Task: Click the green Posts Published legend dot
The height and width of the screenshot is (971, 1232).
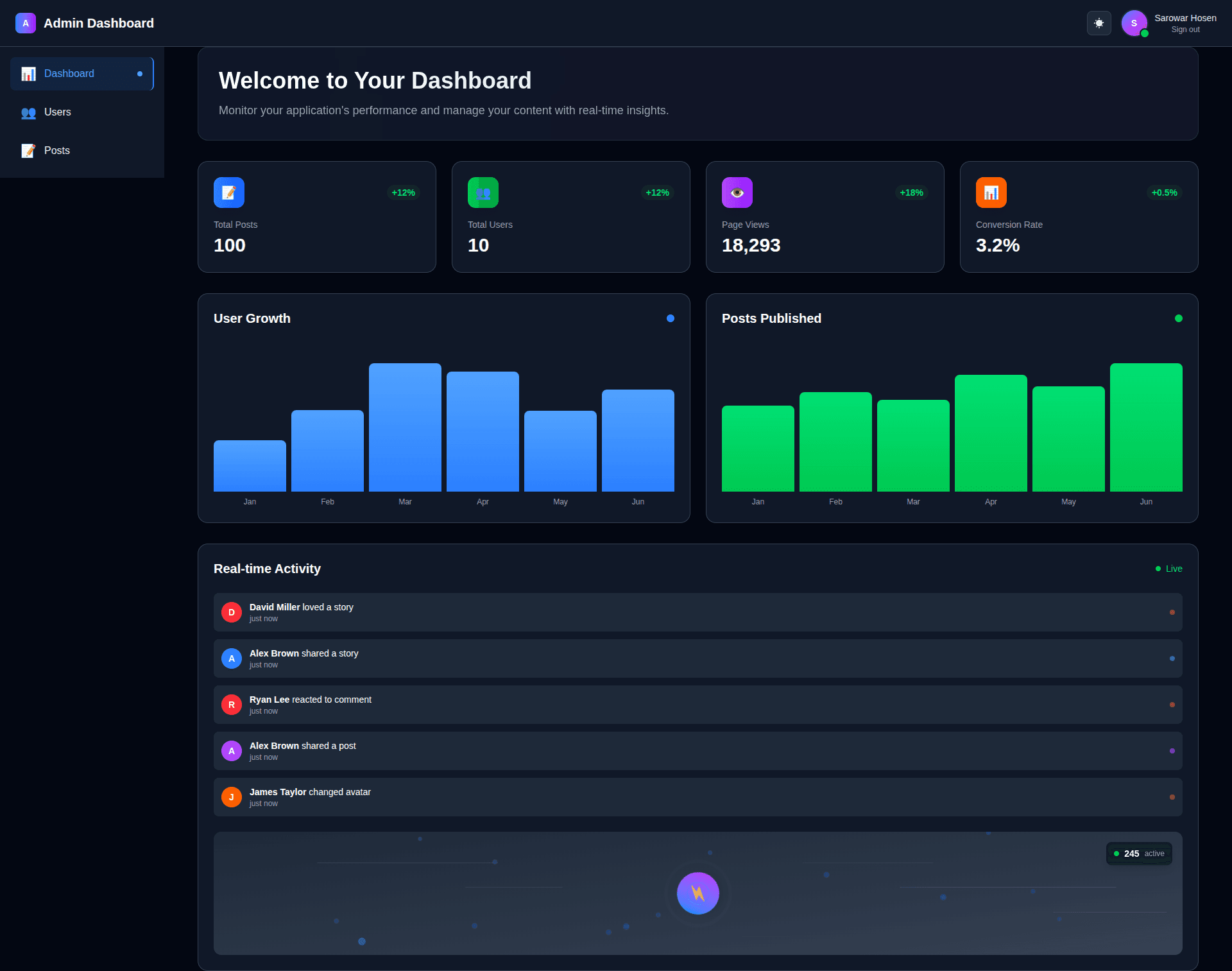Action: click(1179, 318)
